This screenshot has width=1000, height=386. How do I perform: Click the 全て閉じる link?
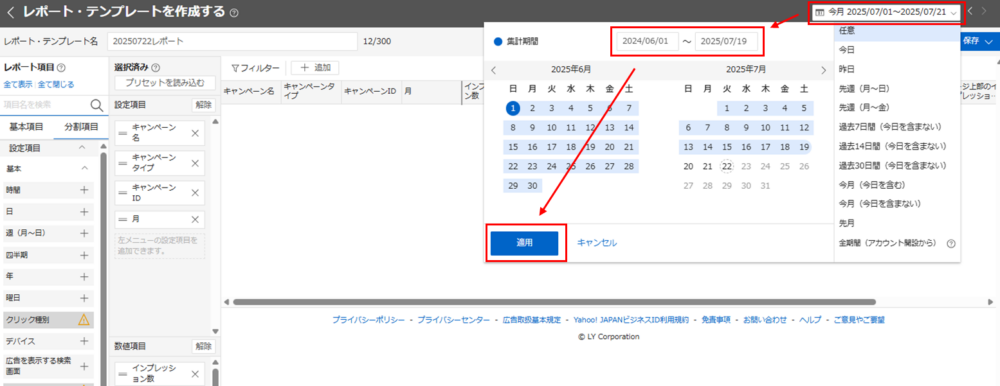point(55,84)
